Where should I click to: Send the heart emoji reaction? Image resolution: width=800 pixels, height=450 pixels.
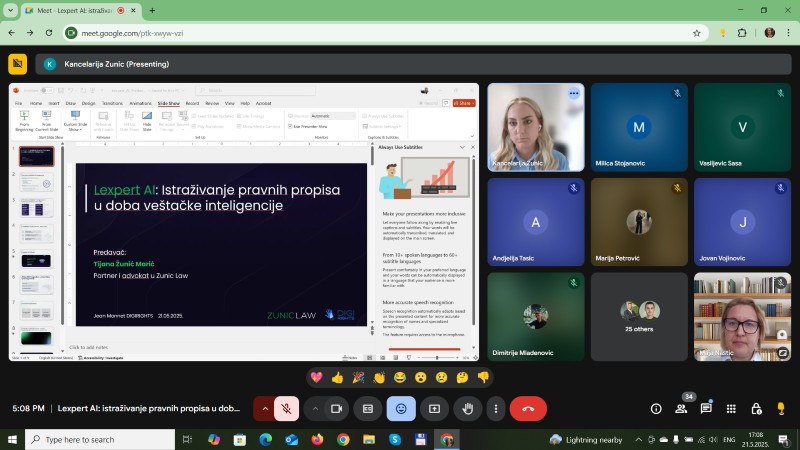point(317,378)
